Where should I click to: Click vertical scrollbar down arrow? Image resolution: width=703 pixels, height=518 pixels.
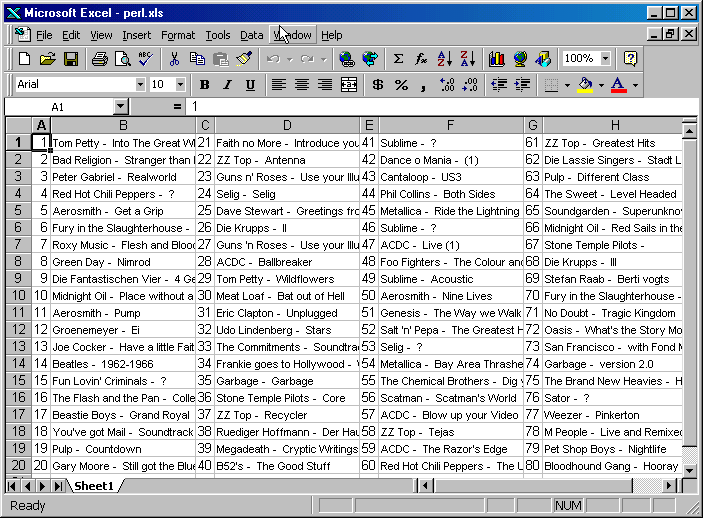point(689,470)
